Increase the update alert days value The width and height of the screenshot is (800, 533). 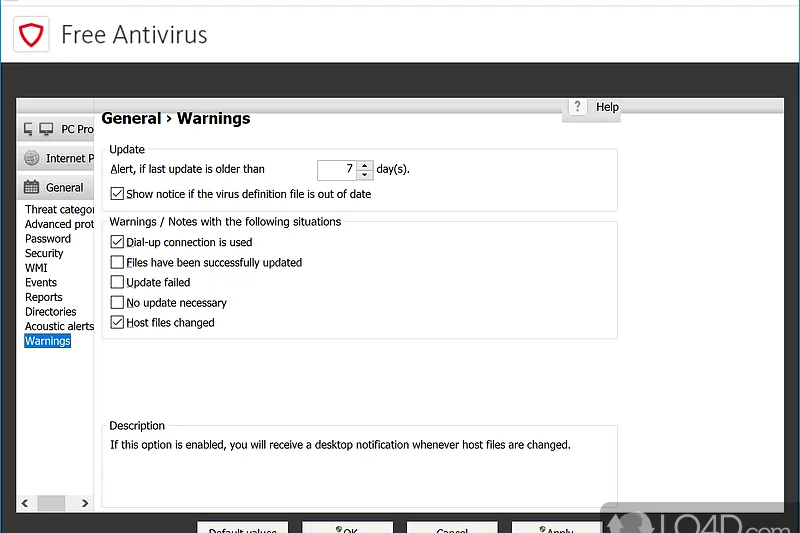click(365, 166)
